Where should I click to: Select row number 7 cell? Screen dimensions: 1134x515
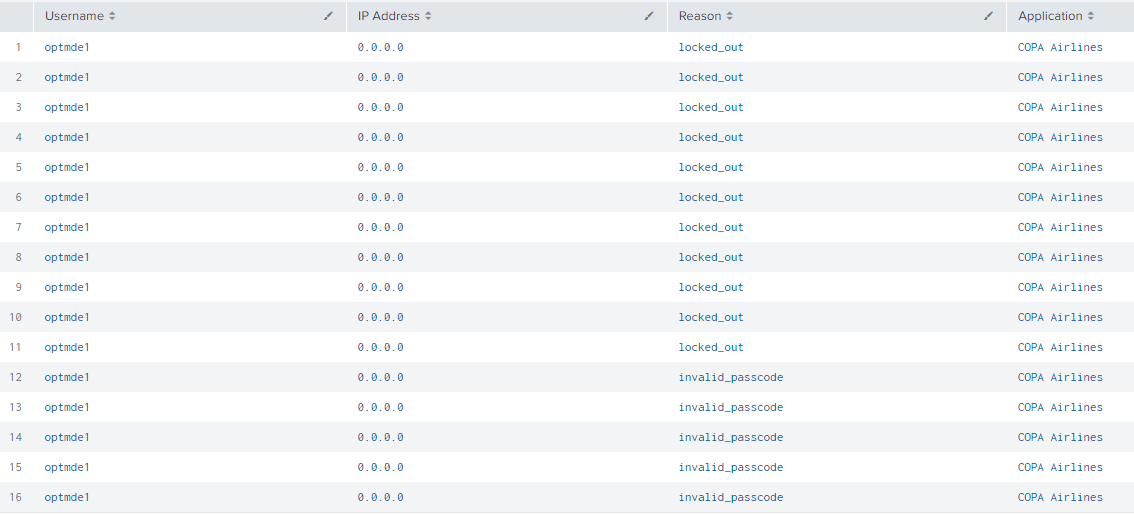(16, 227)
